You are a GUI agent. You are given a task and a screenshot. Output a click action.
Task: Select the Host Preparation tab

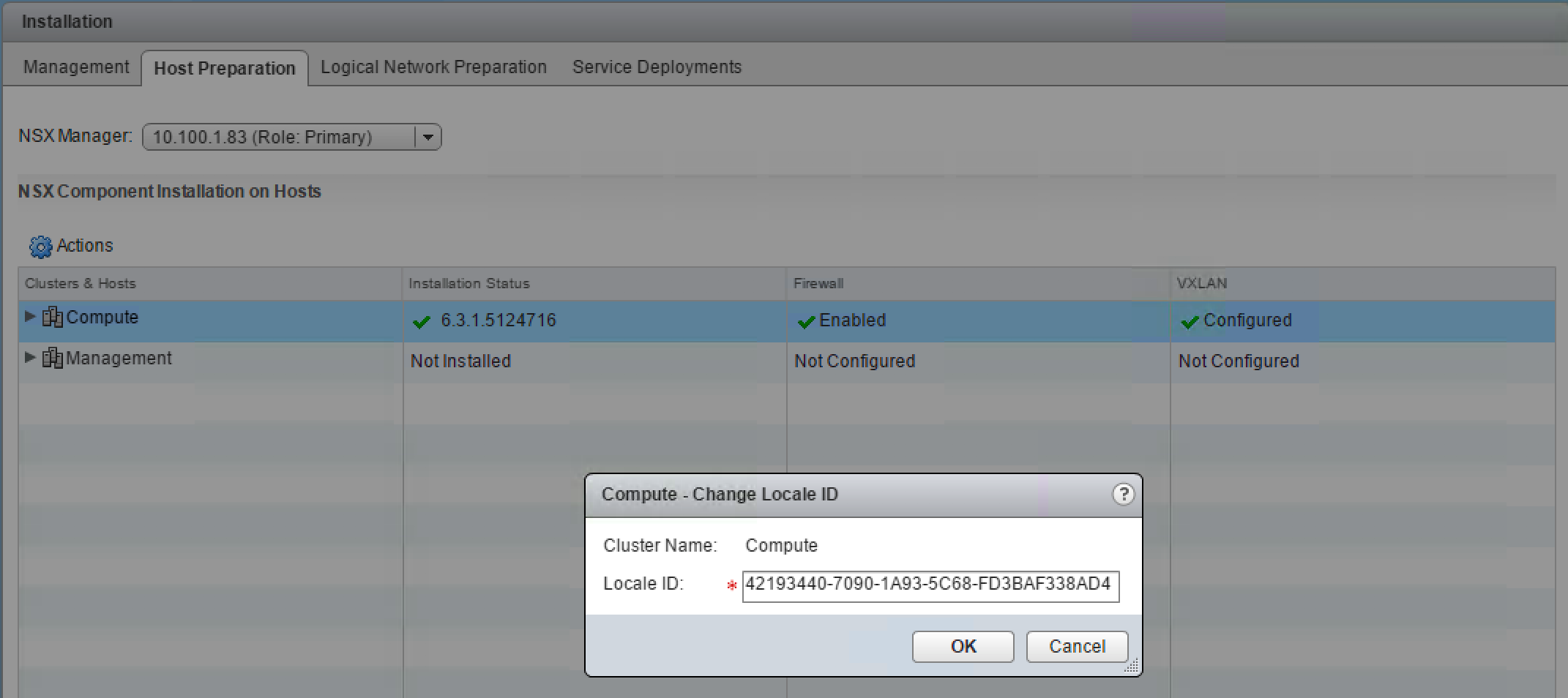(x=224, y=68)
